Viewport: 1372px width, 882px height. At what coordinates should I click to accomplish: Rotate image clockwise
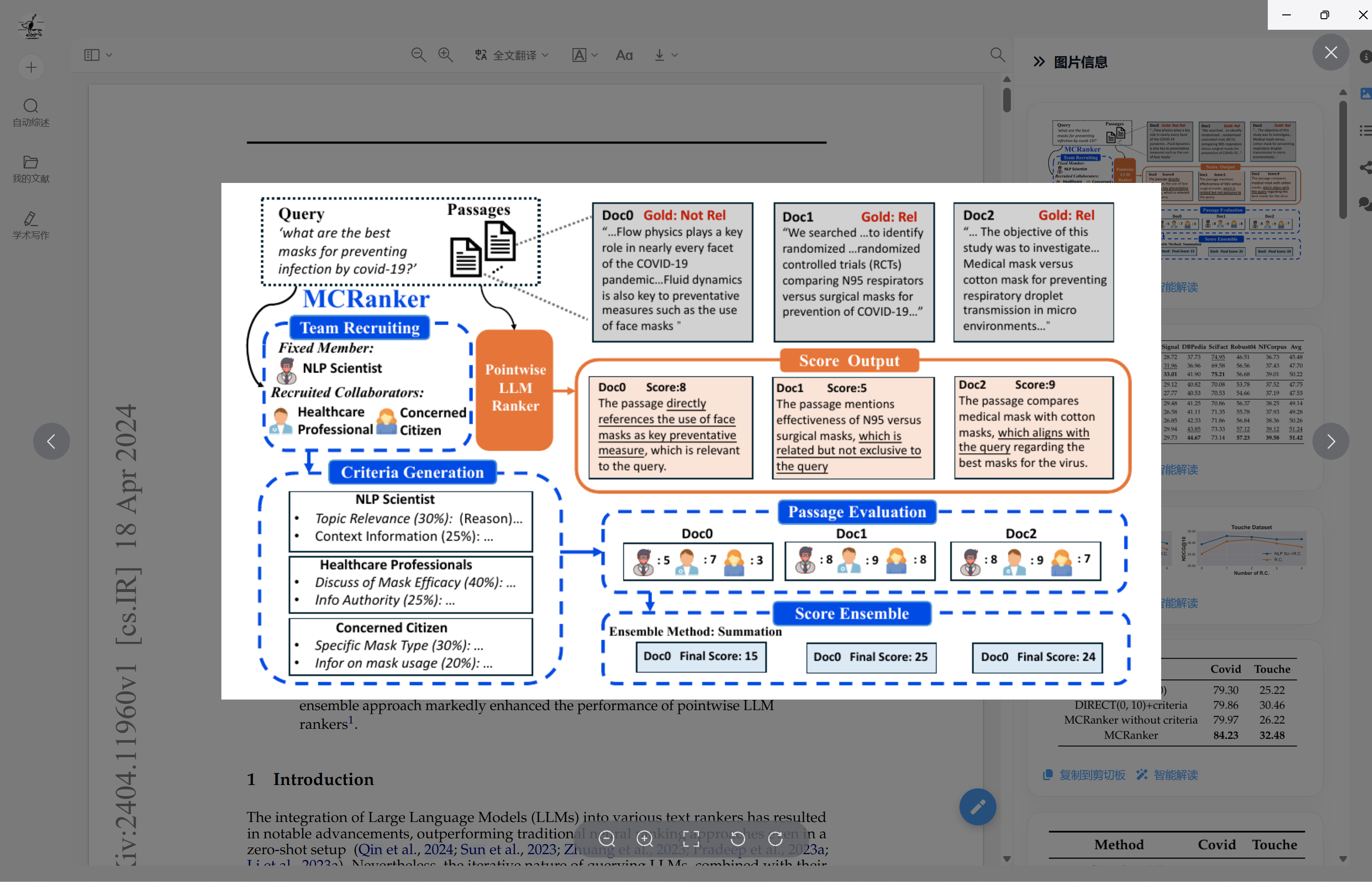[776, 839]
